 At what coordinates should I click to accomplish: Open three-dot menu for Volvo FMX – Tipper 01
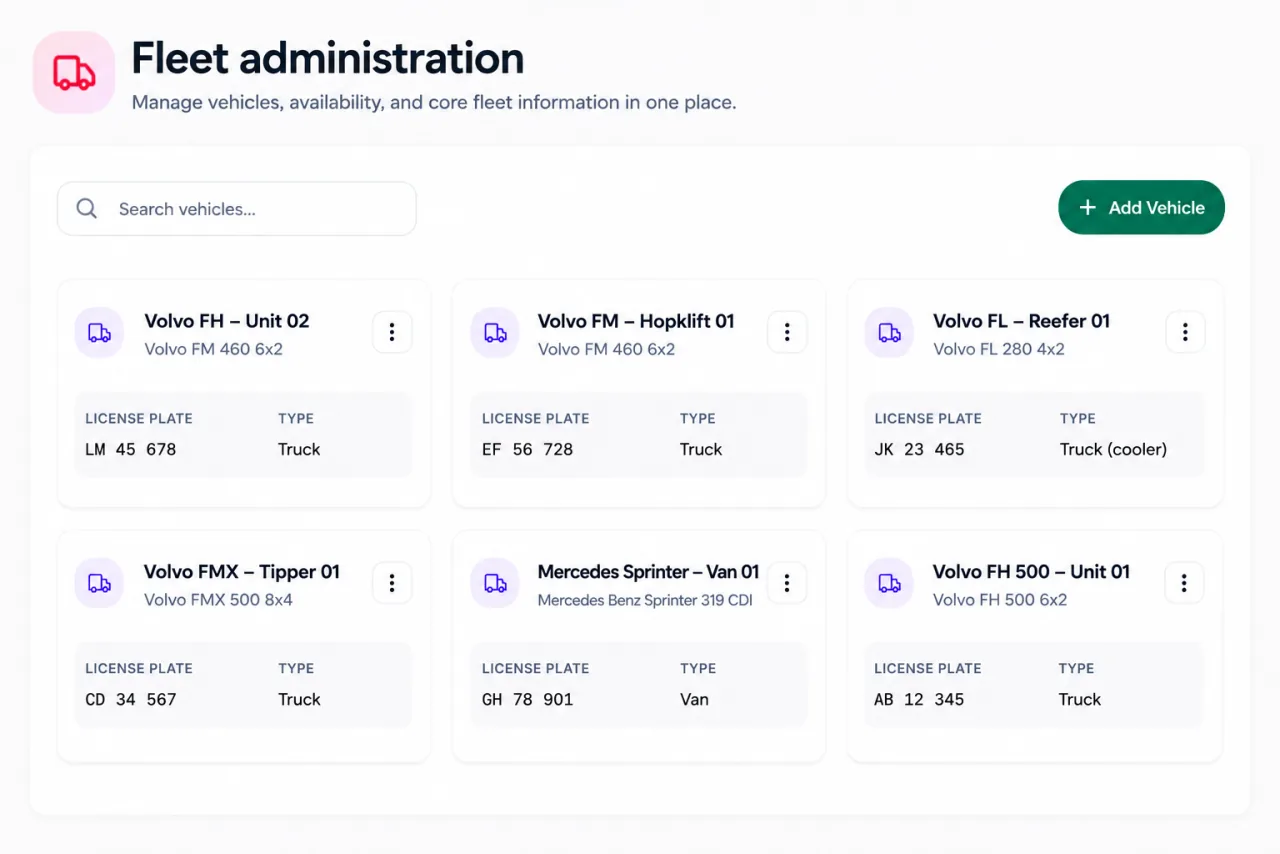point(392,583)
